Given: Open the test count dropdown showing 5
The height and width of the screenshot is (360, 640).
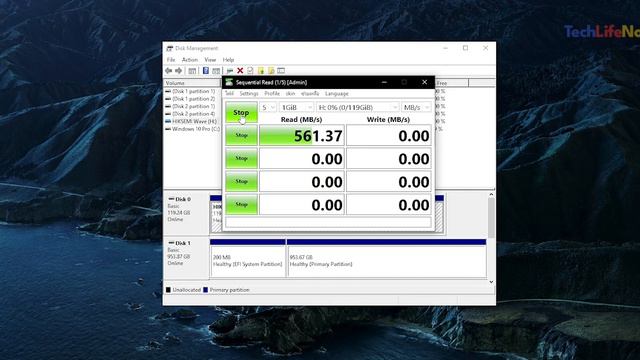Looking at the screenshot, I should click(268, 107).
